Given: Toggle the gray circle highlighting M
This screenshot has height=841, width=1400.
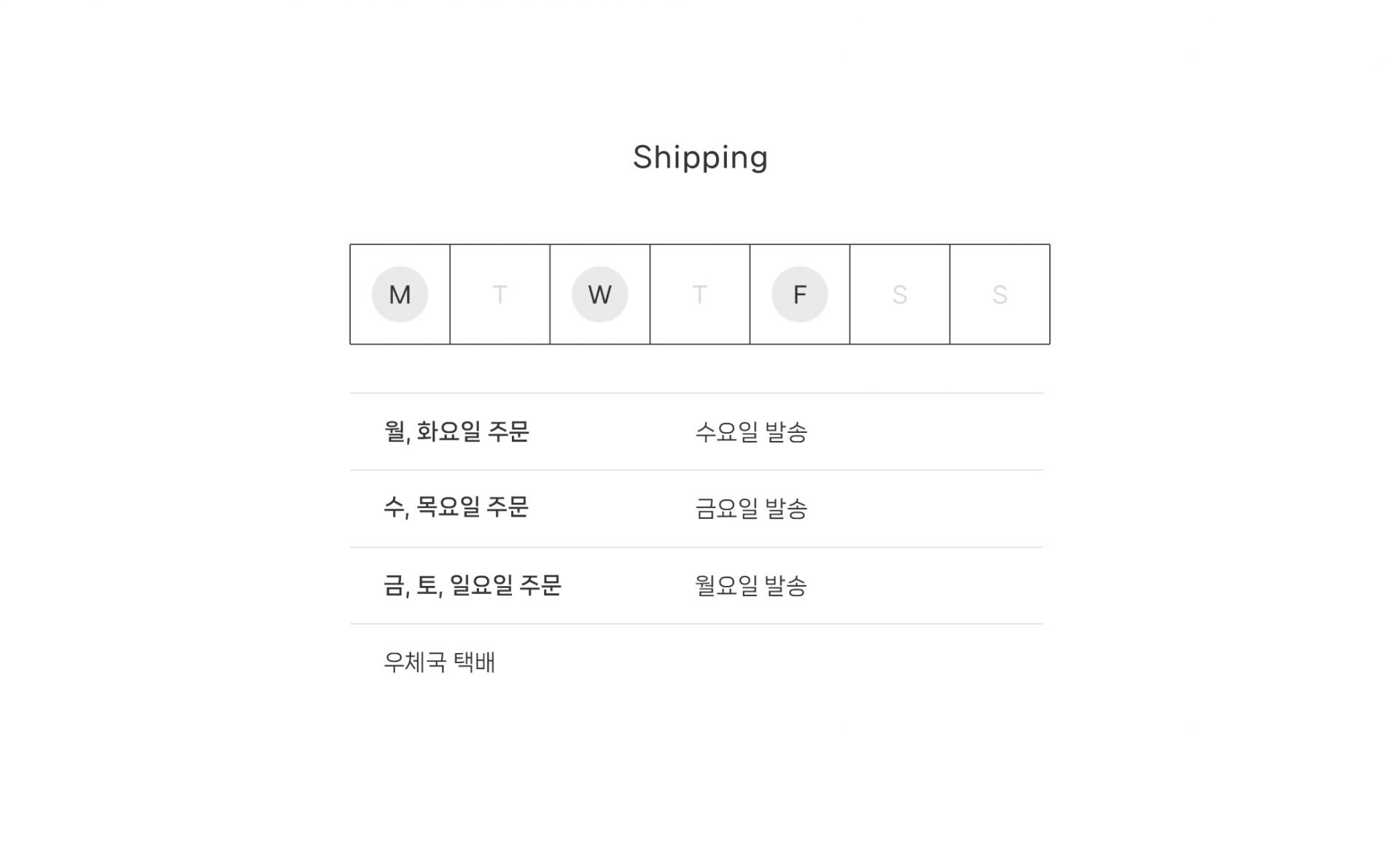Looking at the screenshot, I should pyautogui.click(x=400, y=294).
